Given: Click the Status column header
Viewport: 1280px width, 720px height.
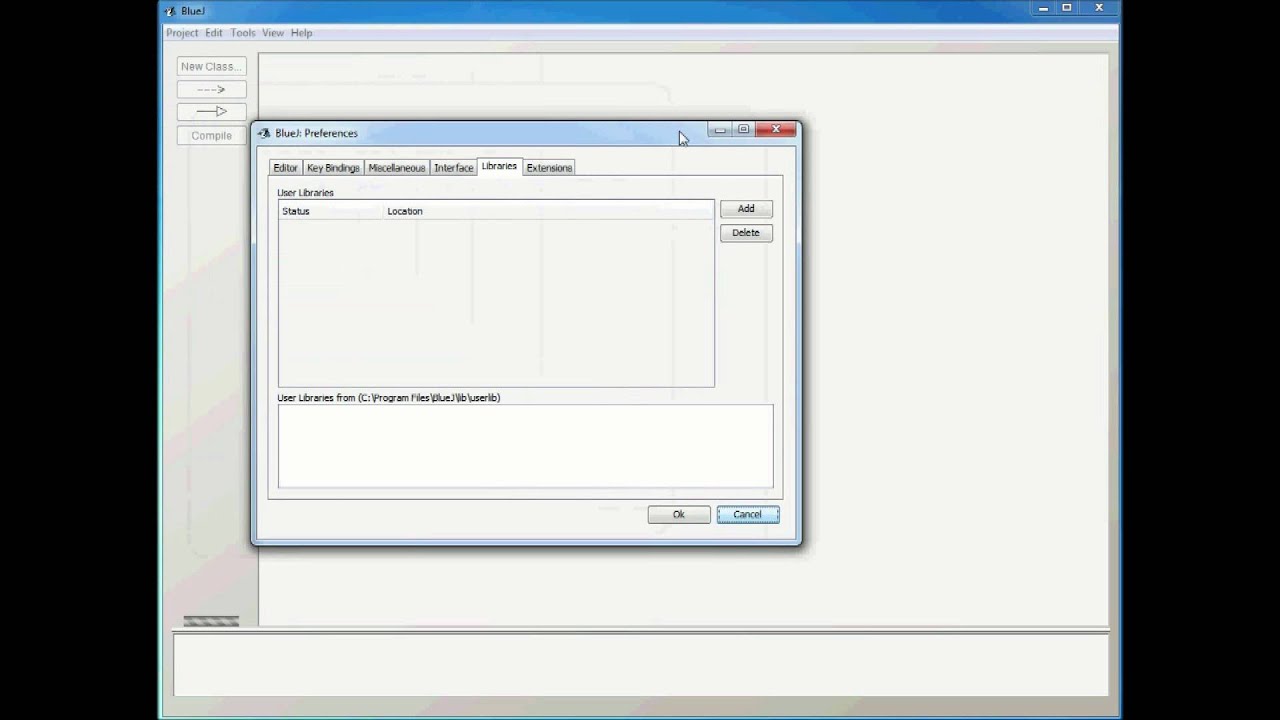Looking at the screenshot, I should click(331, 211).
